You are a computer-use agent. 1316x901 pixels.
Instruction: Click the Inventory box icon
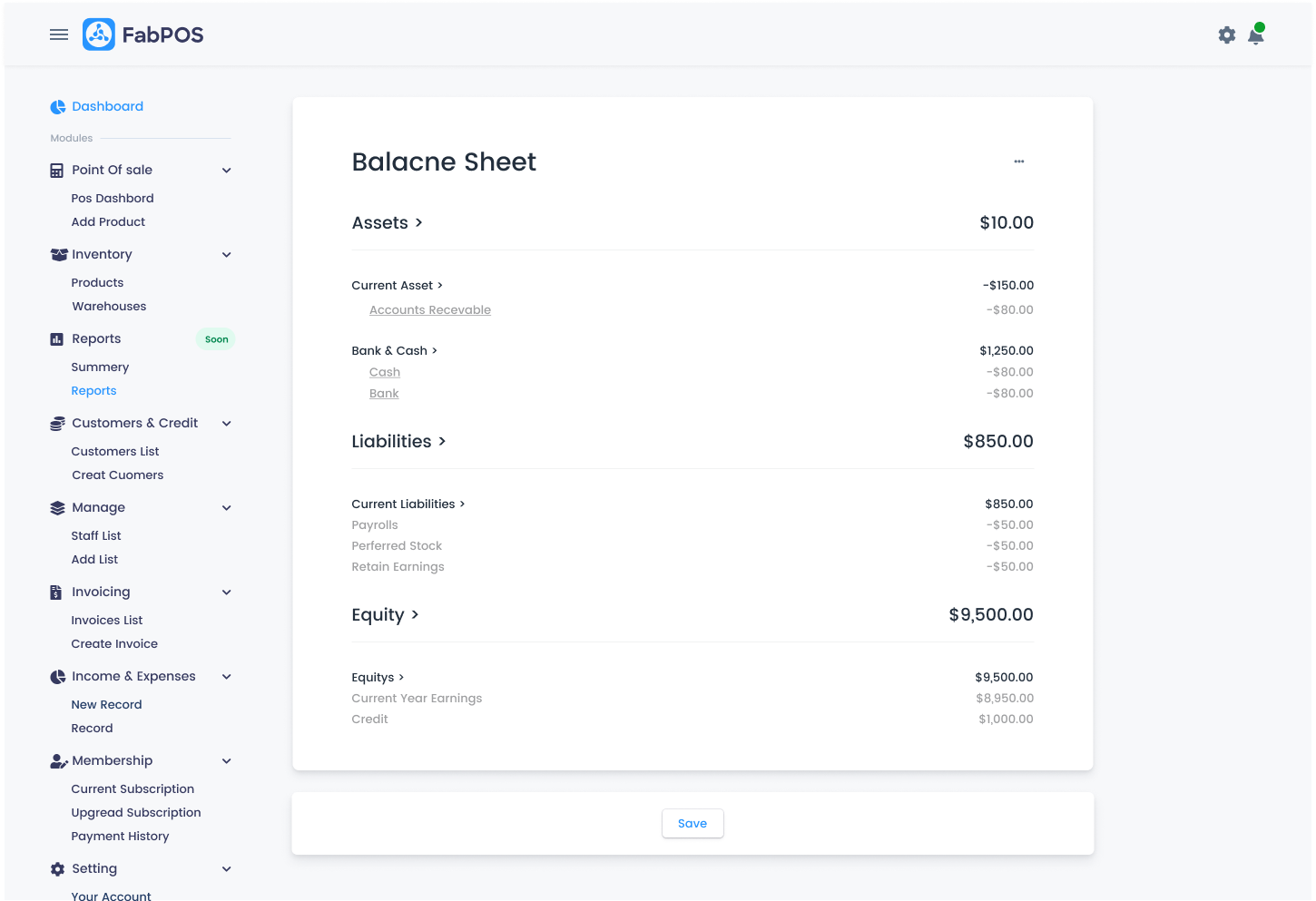click(x=59, y=255)
